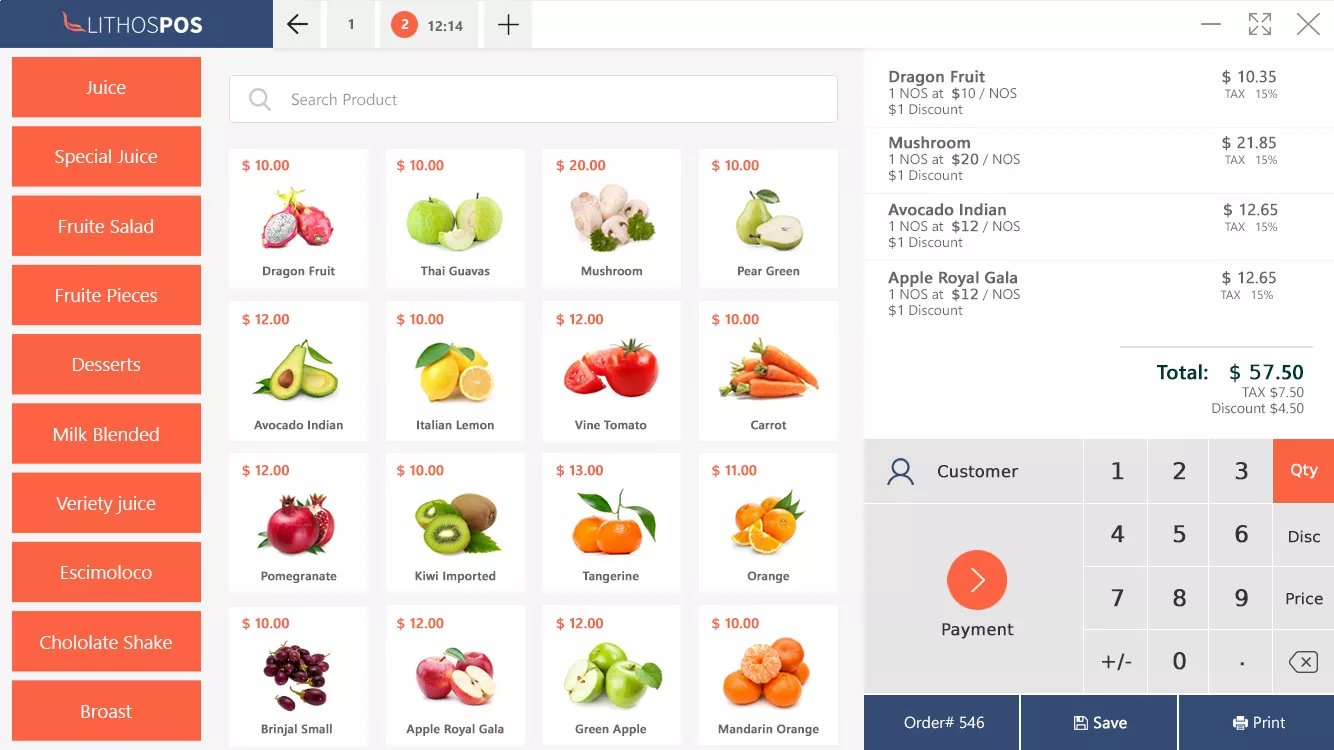Switch to order tab 1
Screen dimensions: 1334x750
[x=351, y=25]
